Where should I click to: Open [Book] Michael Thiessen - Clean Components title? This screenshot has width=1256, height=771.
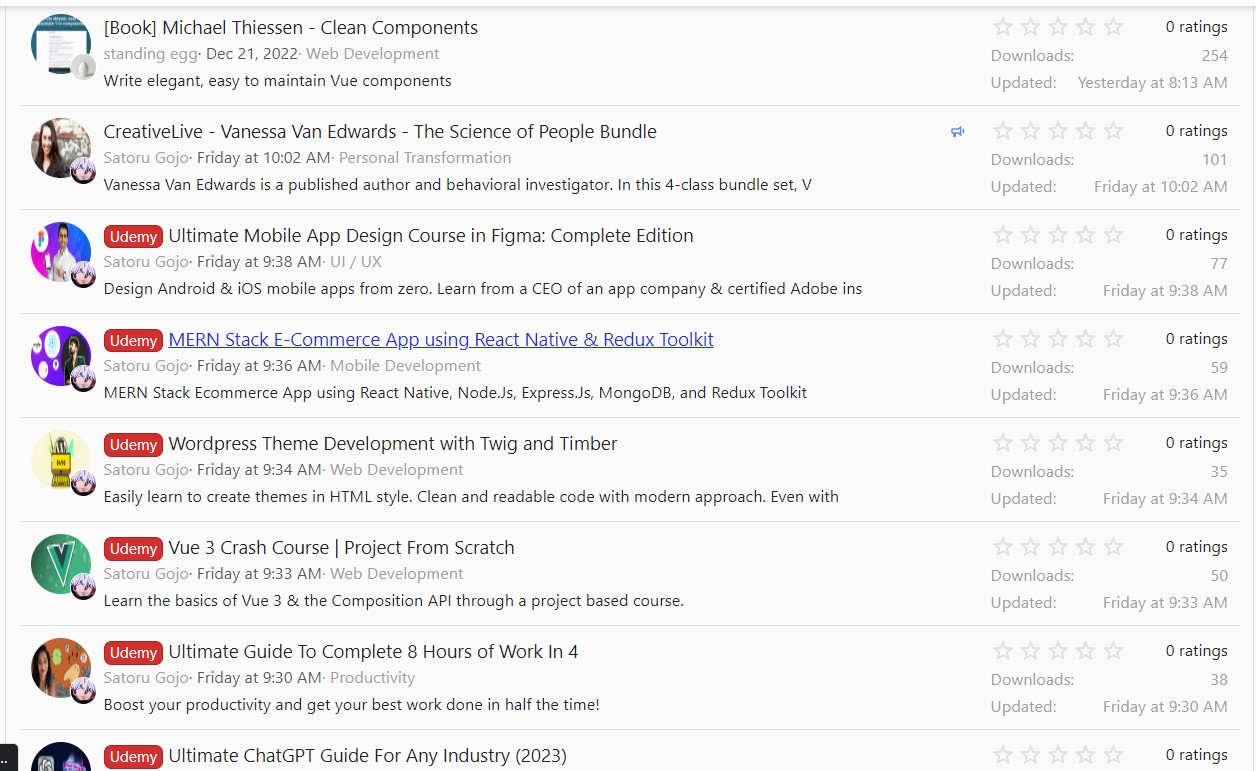pos(291,28)
